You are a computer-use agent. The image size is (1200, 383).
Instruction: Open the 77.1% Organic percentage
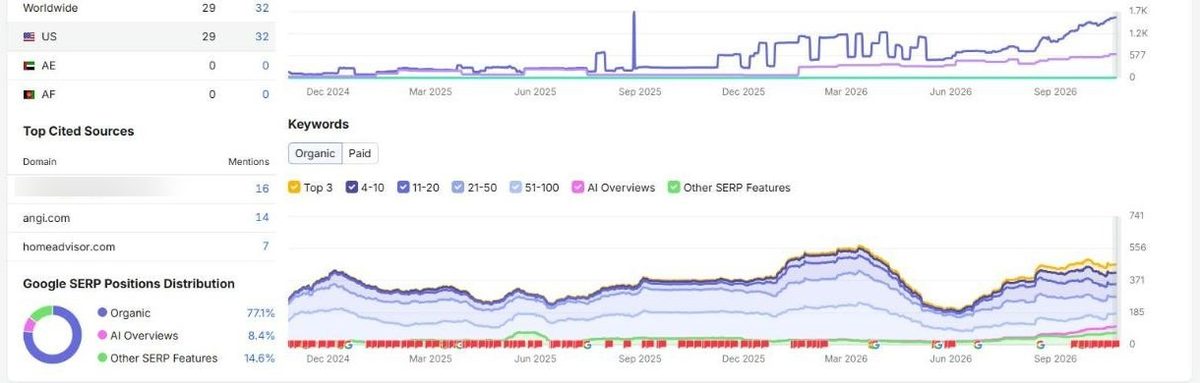tap(260, 313)
